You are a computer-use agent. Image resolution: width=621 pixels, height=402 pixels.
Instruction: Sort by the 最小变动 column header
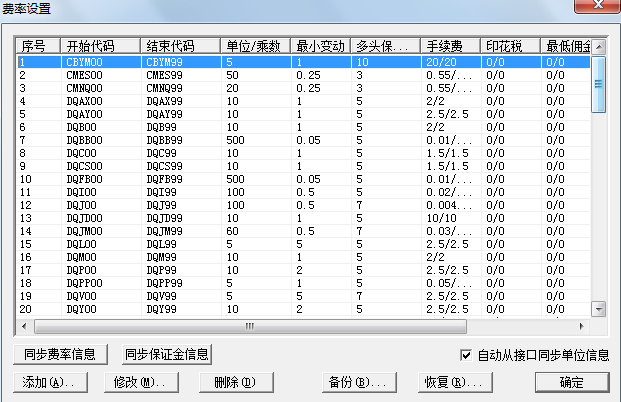[x=321, y=46]
